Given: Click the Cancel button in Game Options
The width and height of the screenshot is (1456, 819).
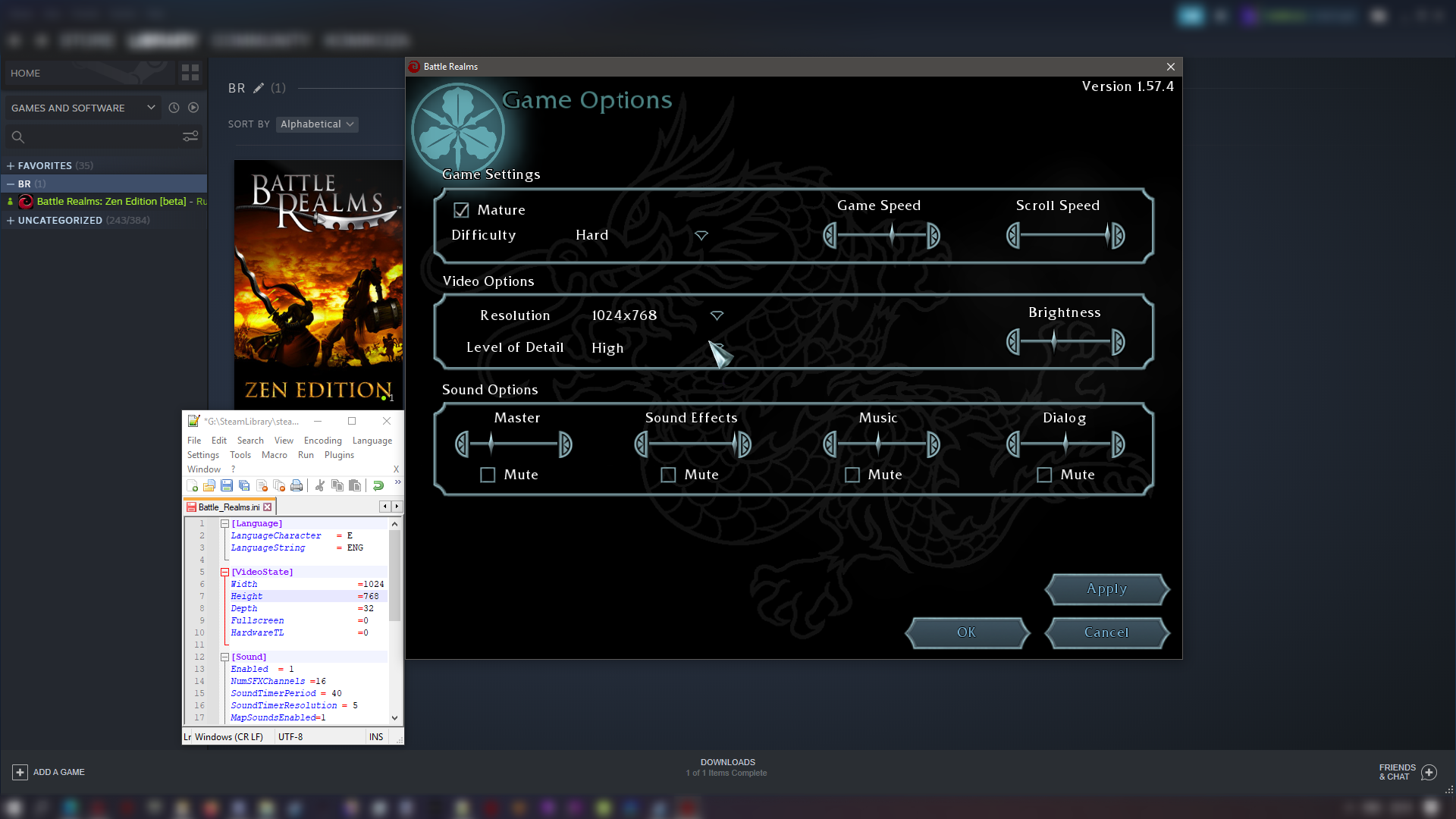Looking at the screenshot, I should point(1107,632).
